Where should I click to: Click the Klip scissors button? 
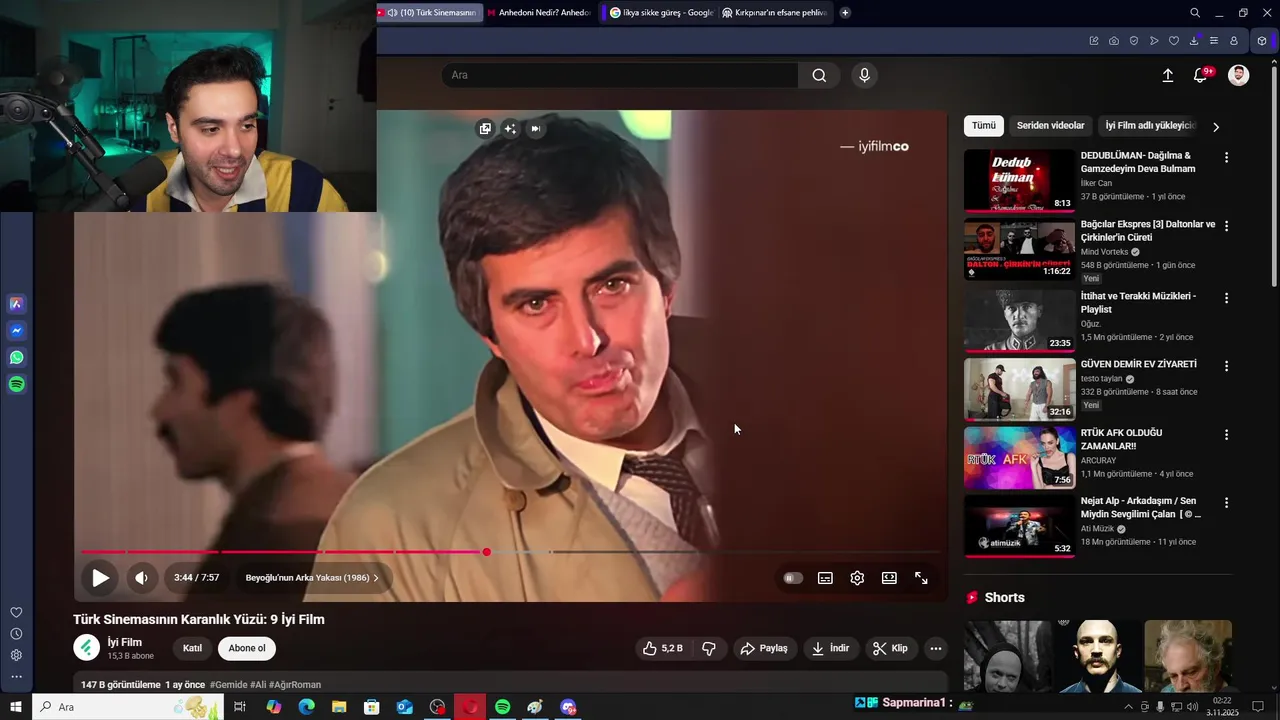pos(890,648)
